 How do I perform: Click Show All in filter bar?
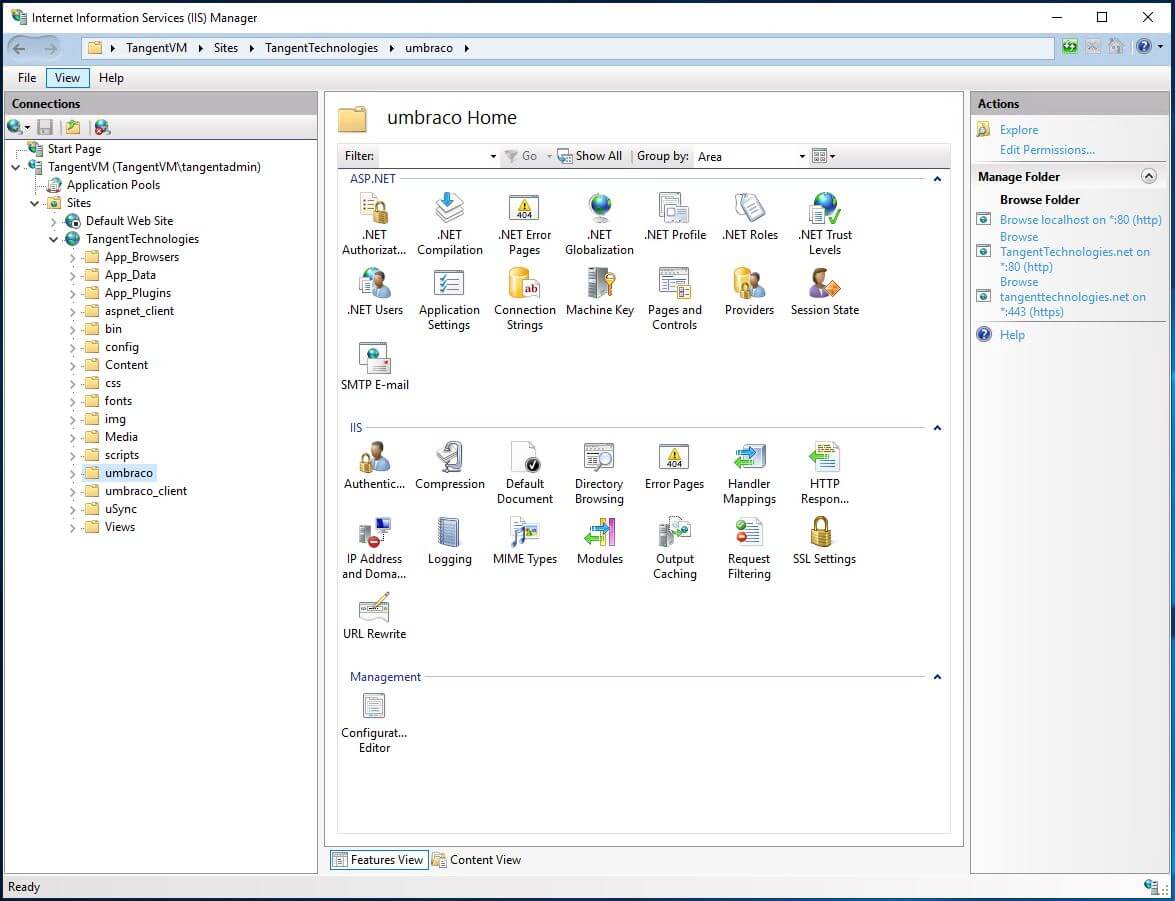590,156
